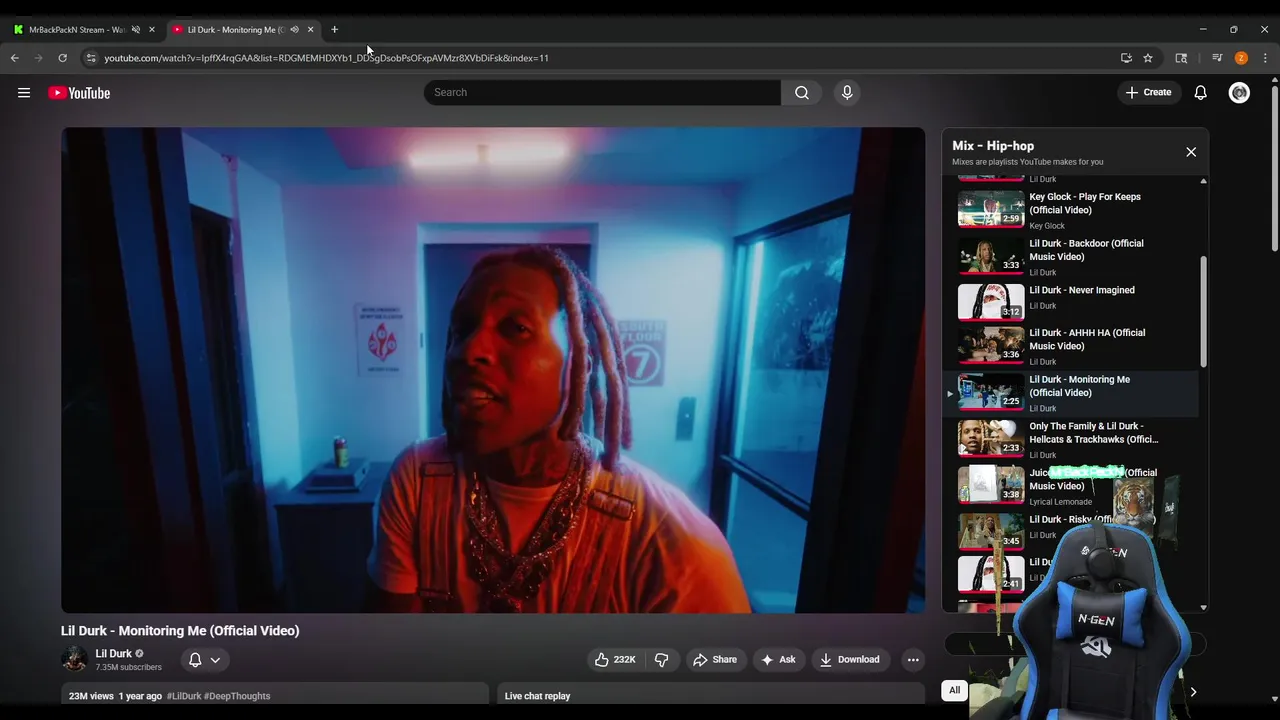The height and width of the screenshot is (720, 1280).
Task: Unmute the MrBackPackN tab audio icon
Action: coord(136,30)
